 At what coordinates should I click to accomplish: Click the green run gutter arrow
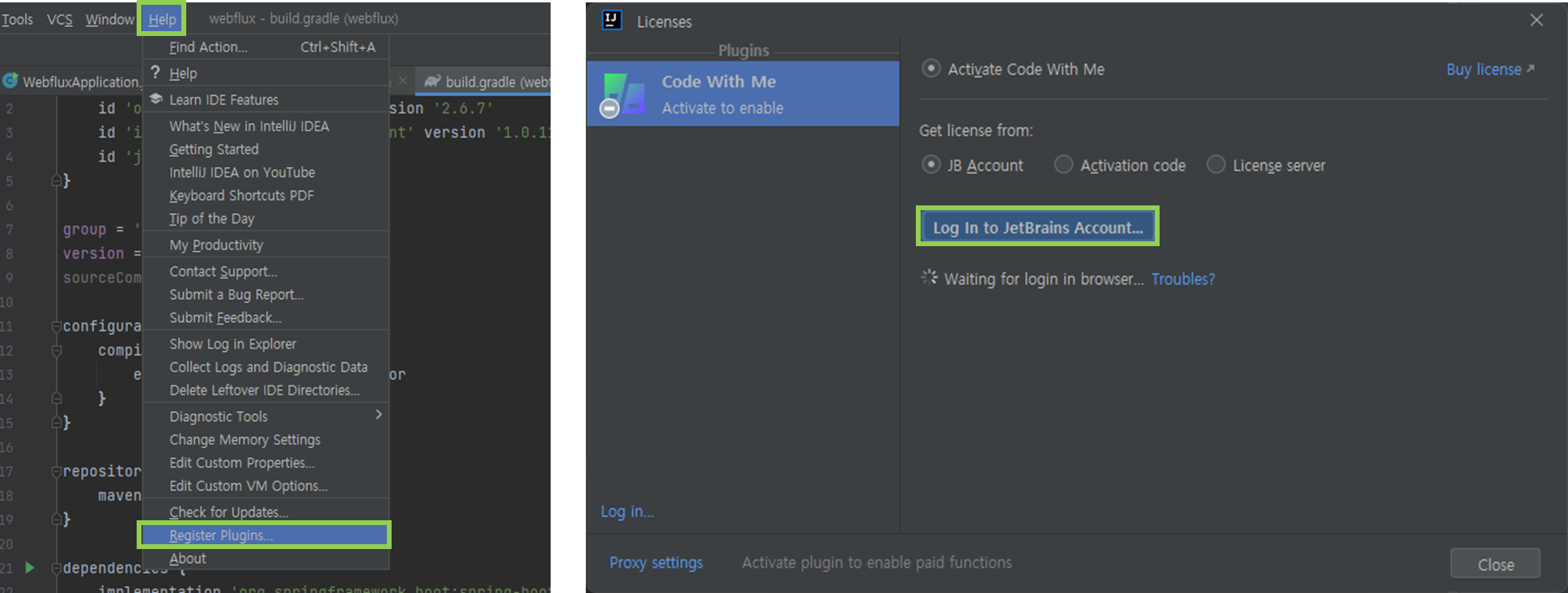30,567
